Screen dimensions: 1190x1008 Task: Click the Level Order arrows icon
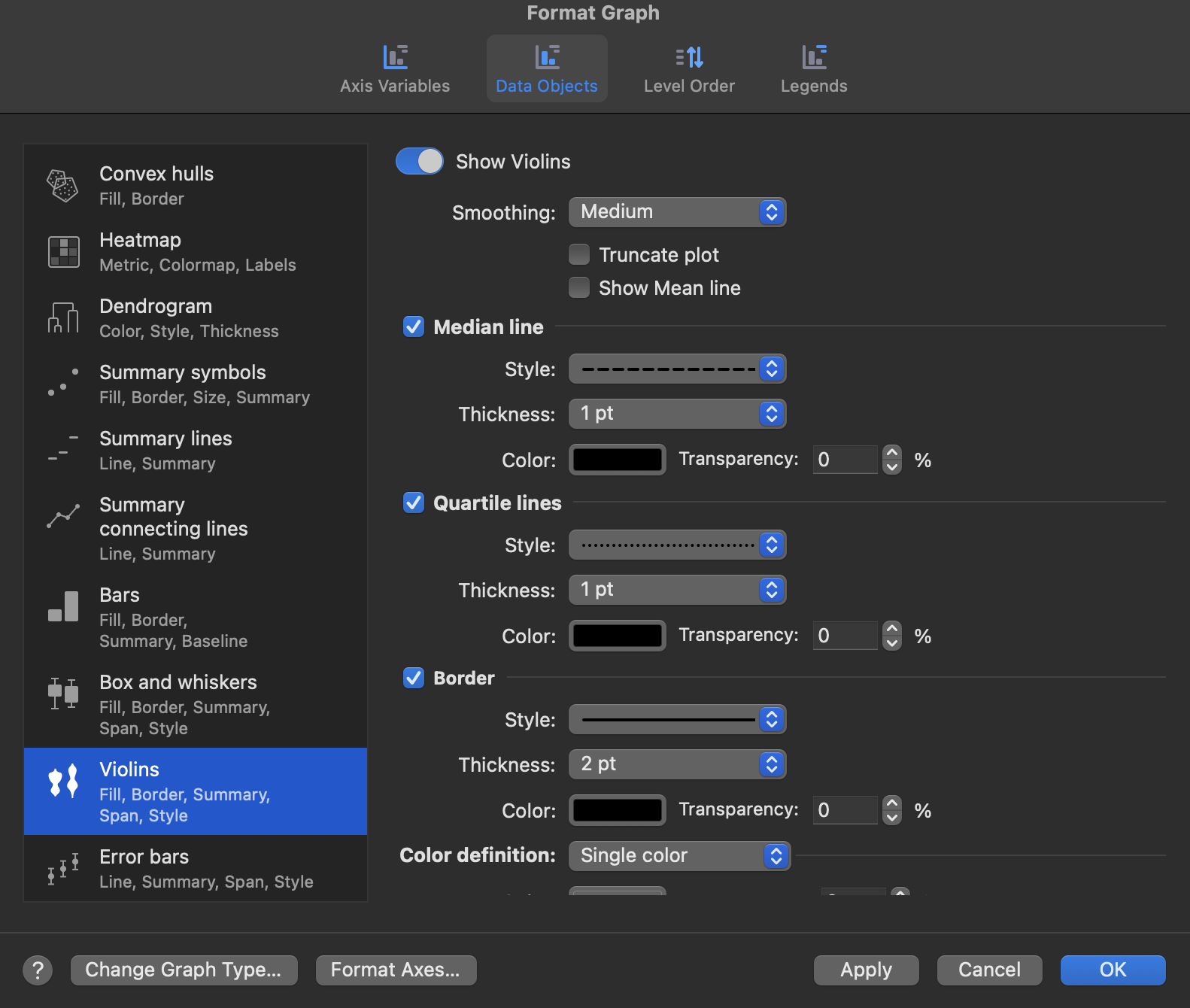(x=690, y=57)
